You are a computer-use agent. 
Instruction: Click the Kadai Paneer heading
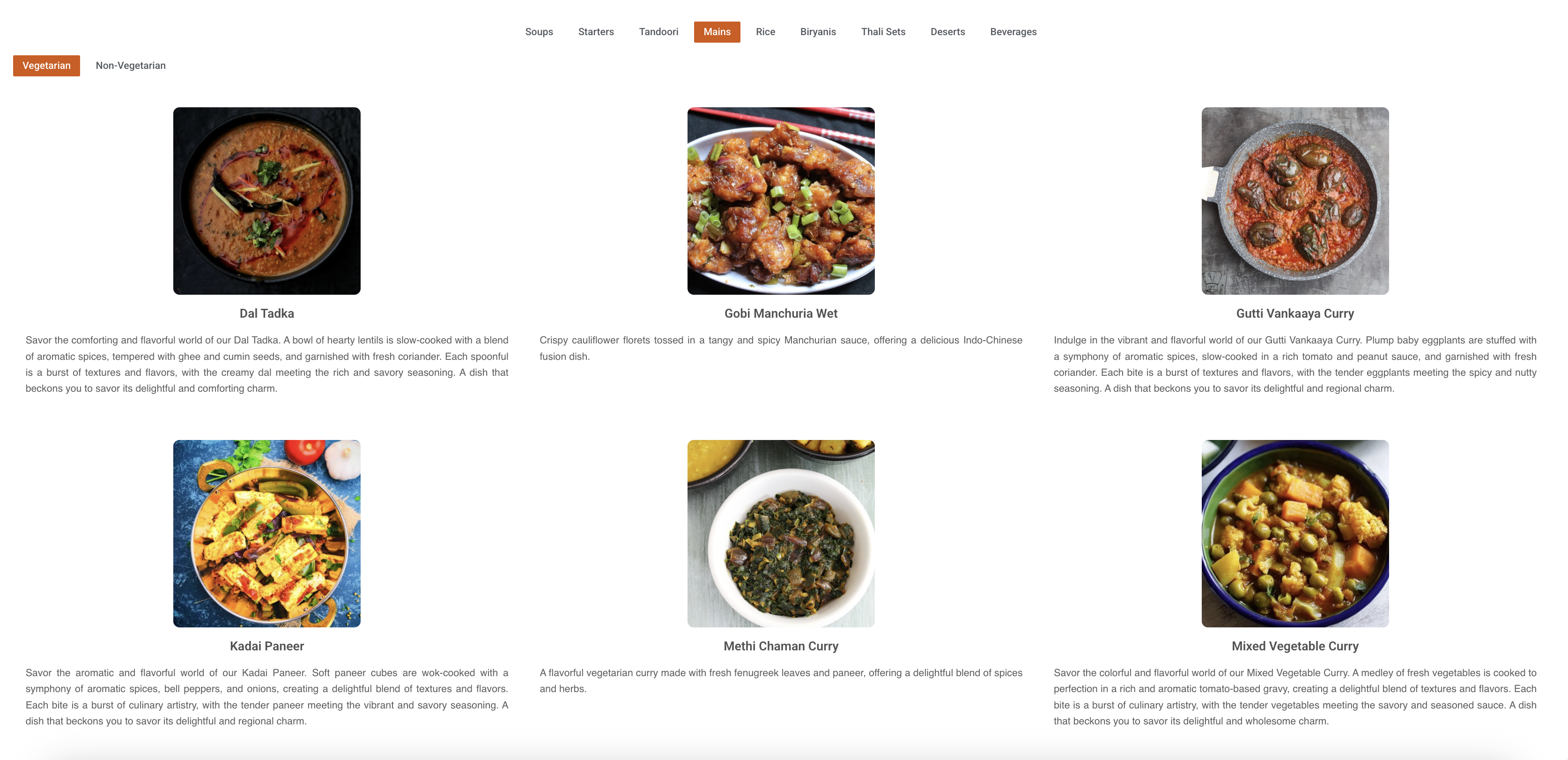point(266,646)
